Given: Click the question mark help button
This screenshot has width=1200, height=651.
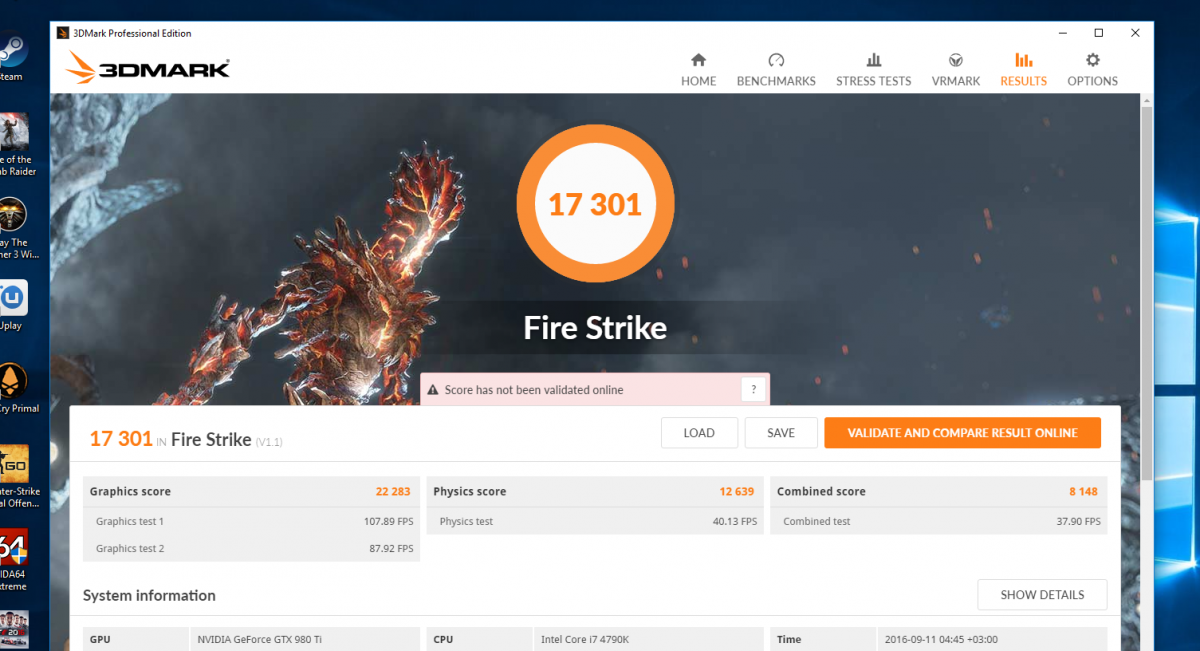Looking at the screenshot, I should pos(754,390).
